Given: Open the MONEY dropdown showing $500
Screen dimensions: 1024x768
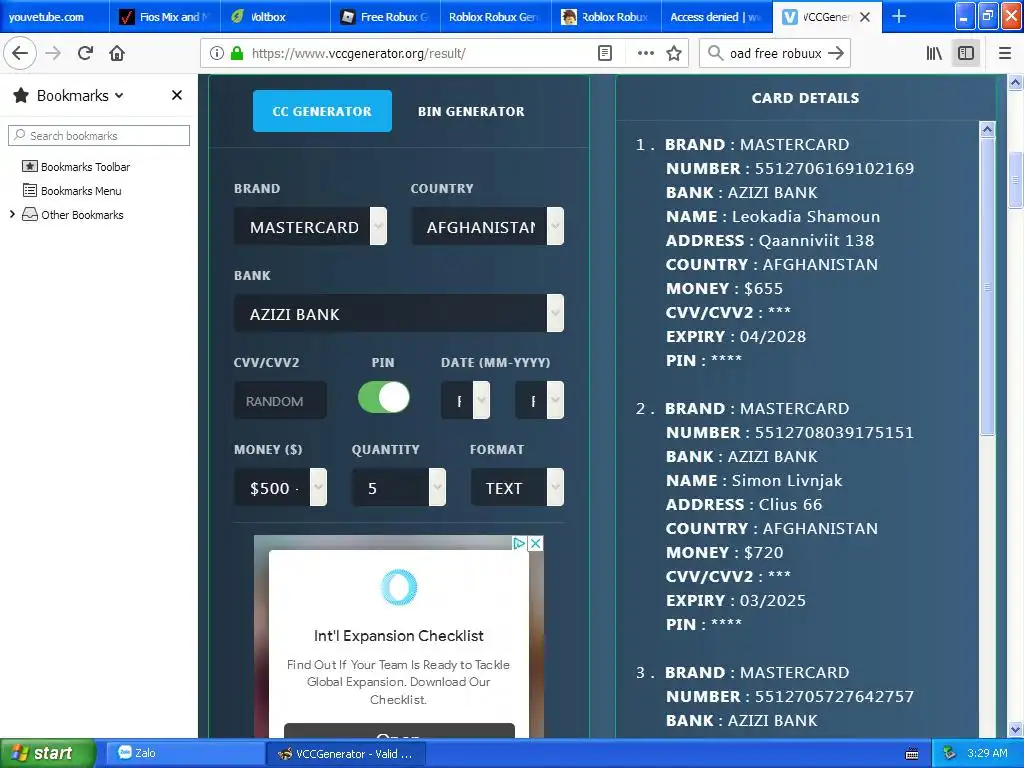Looking at the screenshot, I should (x=280, y=487).
